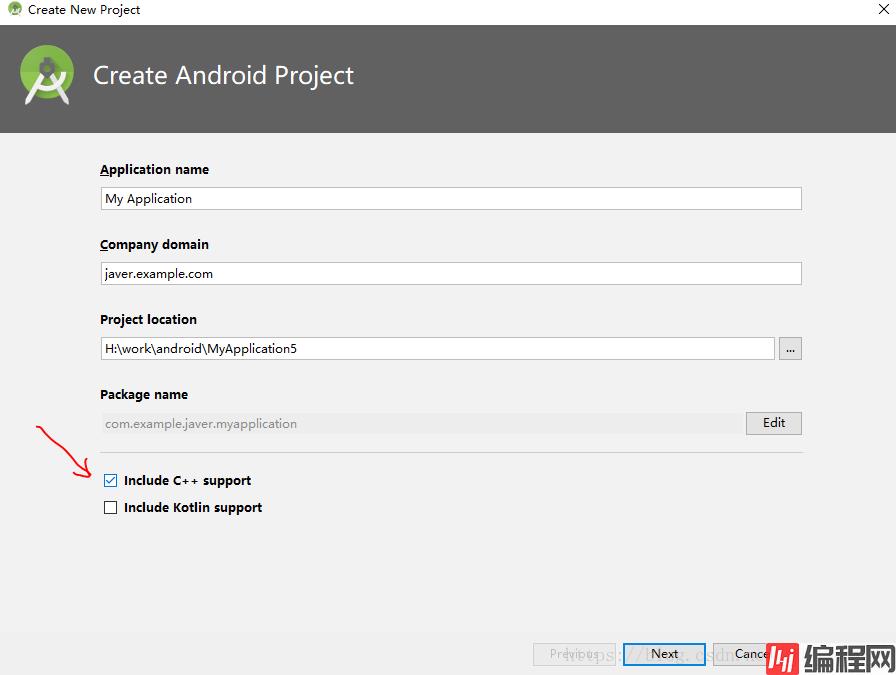Cancel the project creation wizard
The height and width of the screenshot is (675, 896).
click(745, 654)
